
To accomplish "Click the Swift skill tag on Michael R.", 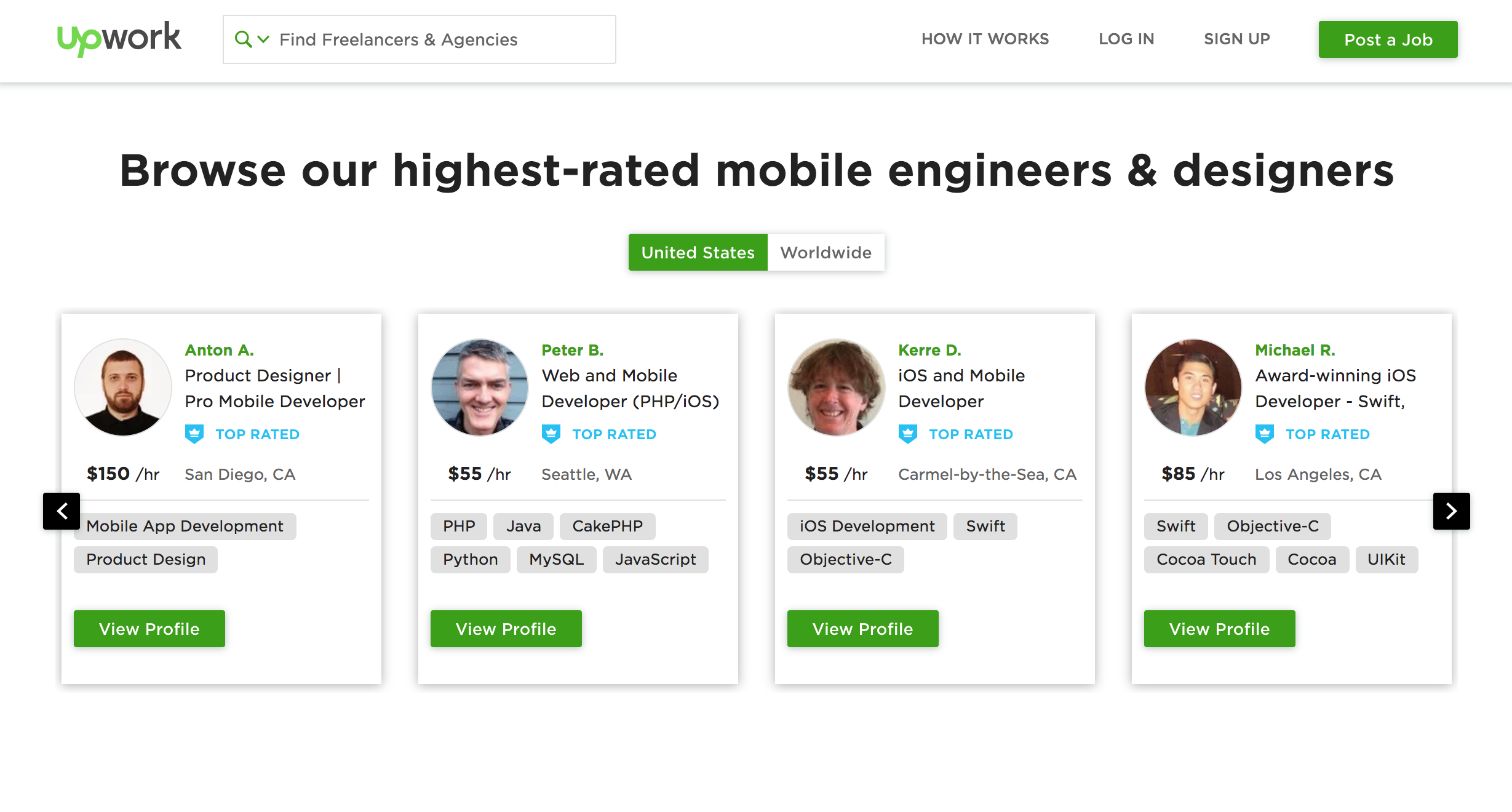I will [1176, 527].
